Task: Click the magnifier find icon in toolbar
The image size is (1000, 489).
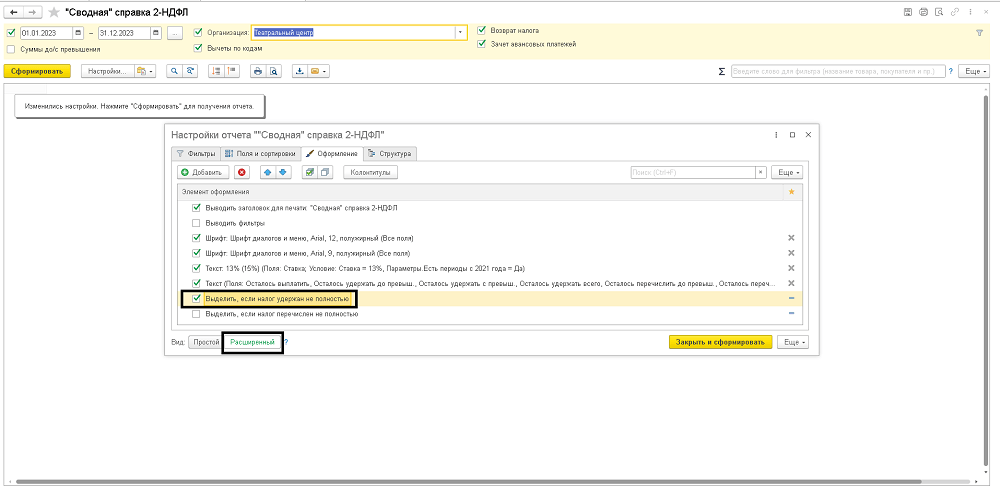Action: 174,72
